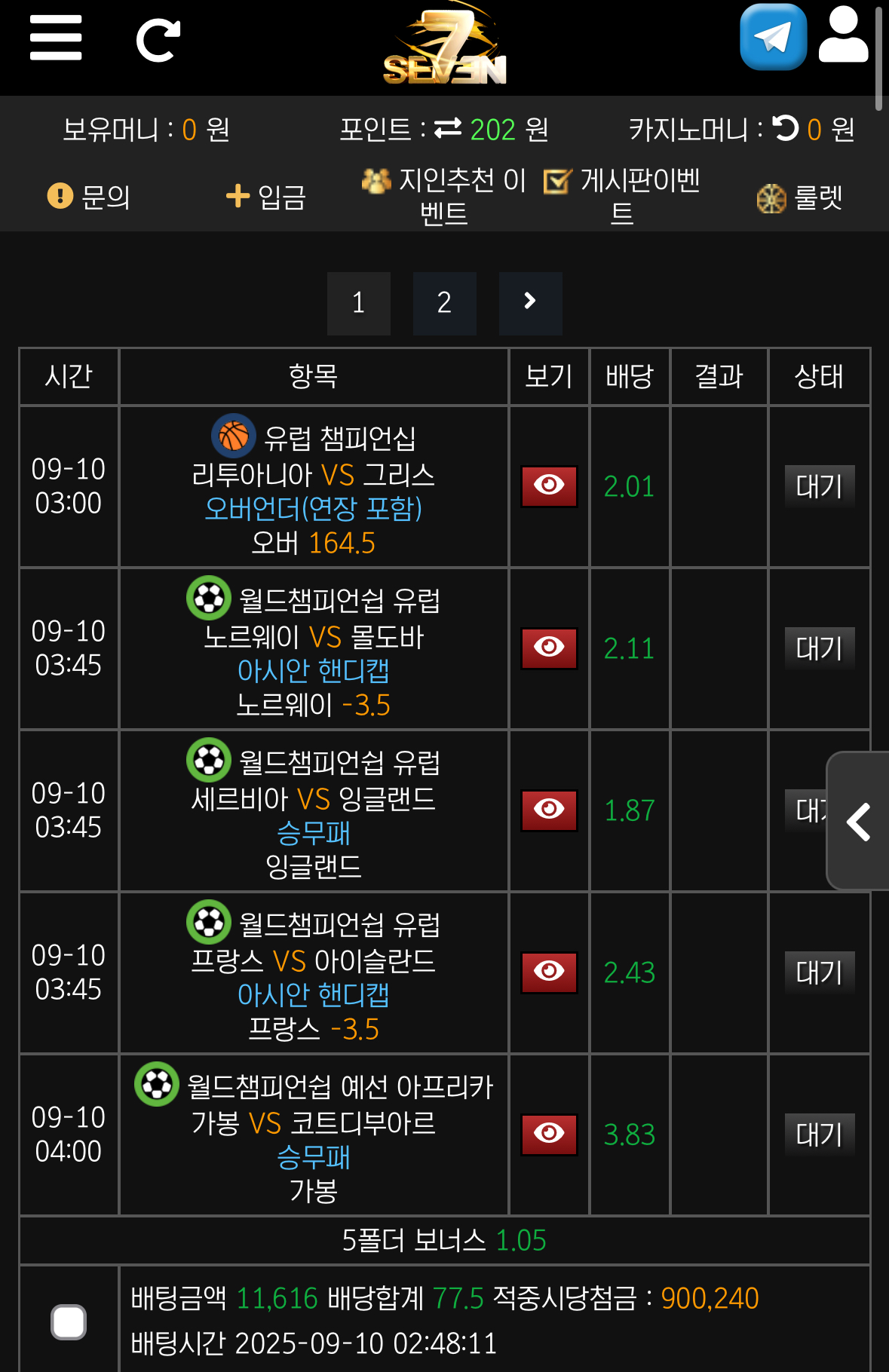Open the 게시판이벤트 menu item
This screenshot has width=889, height=1372.
coord(622,197)
